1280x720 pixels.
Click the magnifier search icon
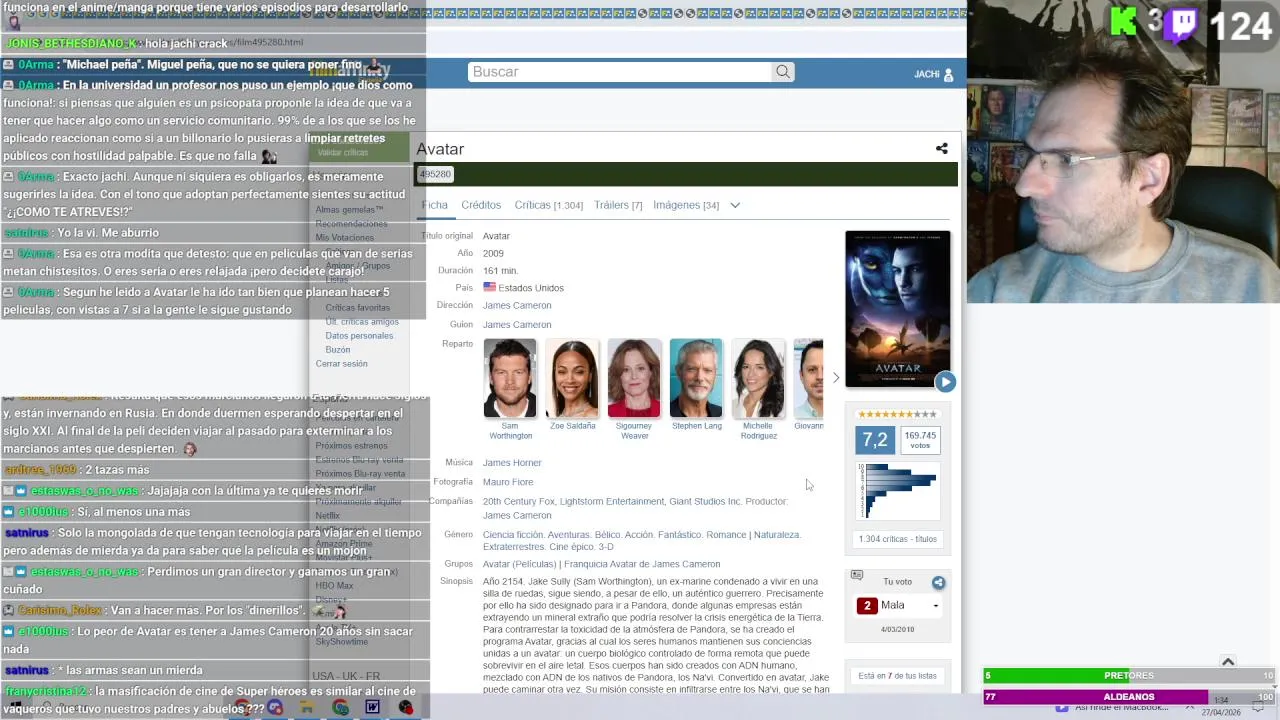tap(783, 72)
